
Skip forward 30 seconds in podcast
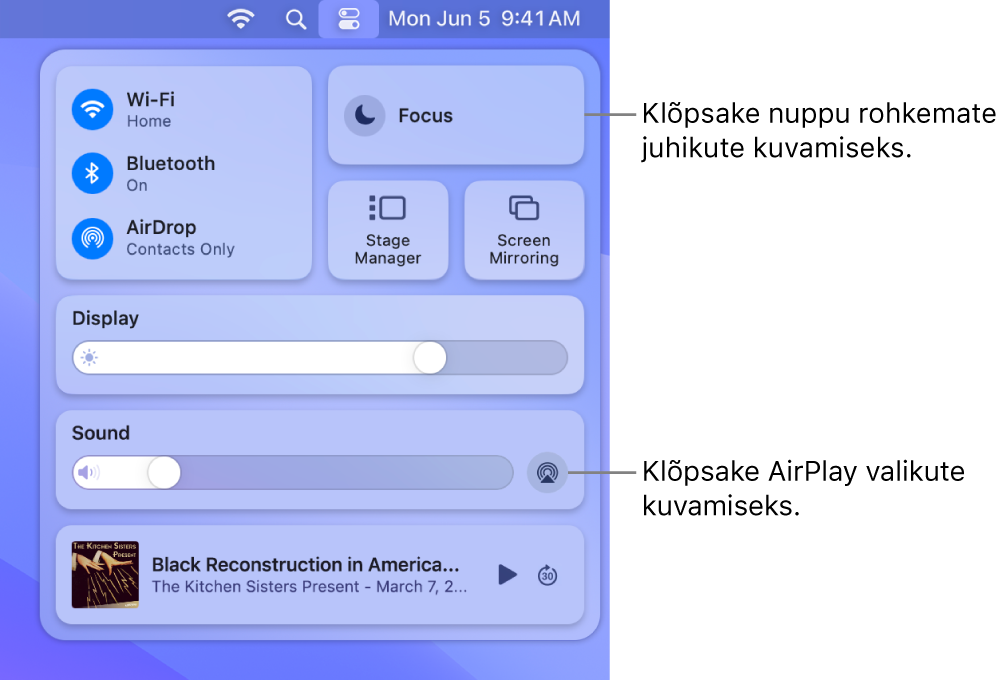point(547,575)
